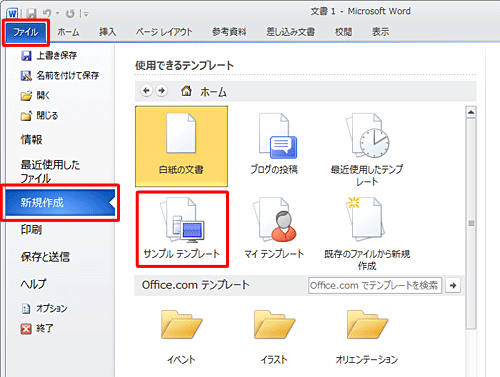Open the オリエンテーション template folder
500x377 pixels.
coord(367,337)
